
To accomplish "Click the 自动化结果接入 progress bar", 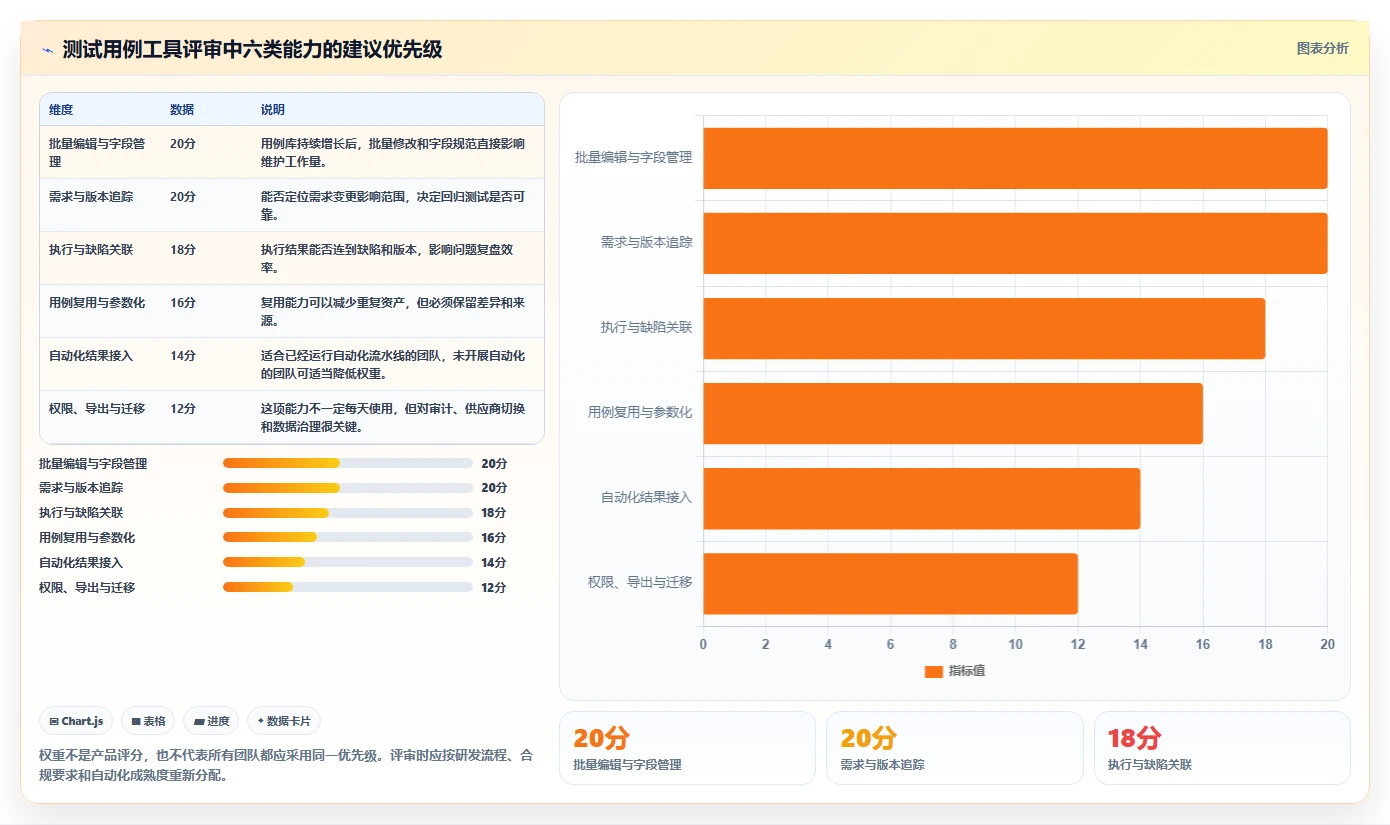I will pos(348,563).
